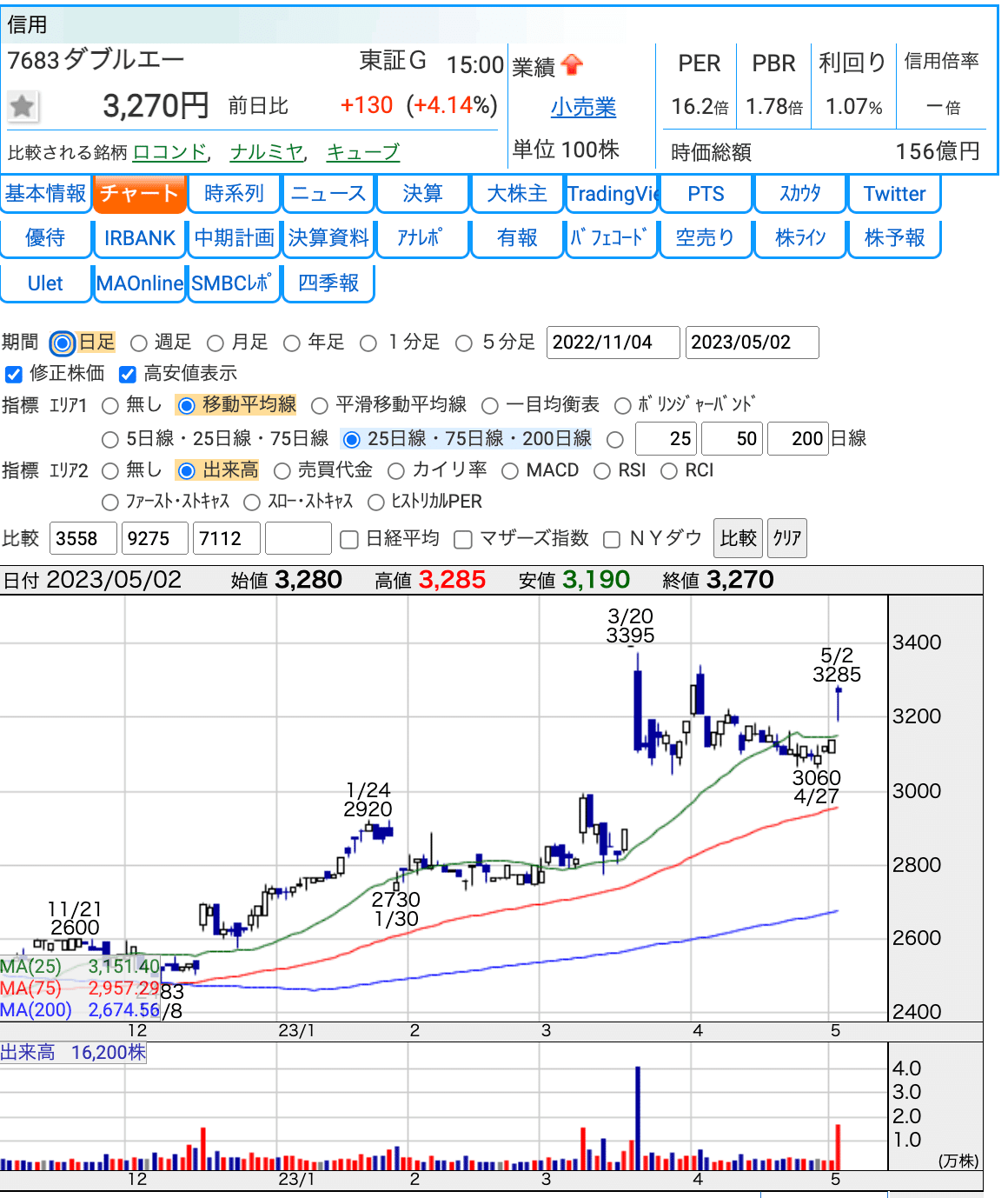The width and height of the screenshot is (1008, 1198).
Task: Check the マザーズ指数 comparison checkbox
Action: [x=463, y=540]
